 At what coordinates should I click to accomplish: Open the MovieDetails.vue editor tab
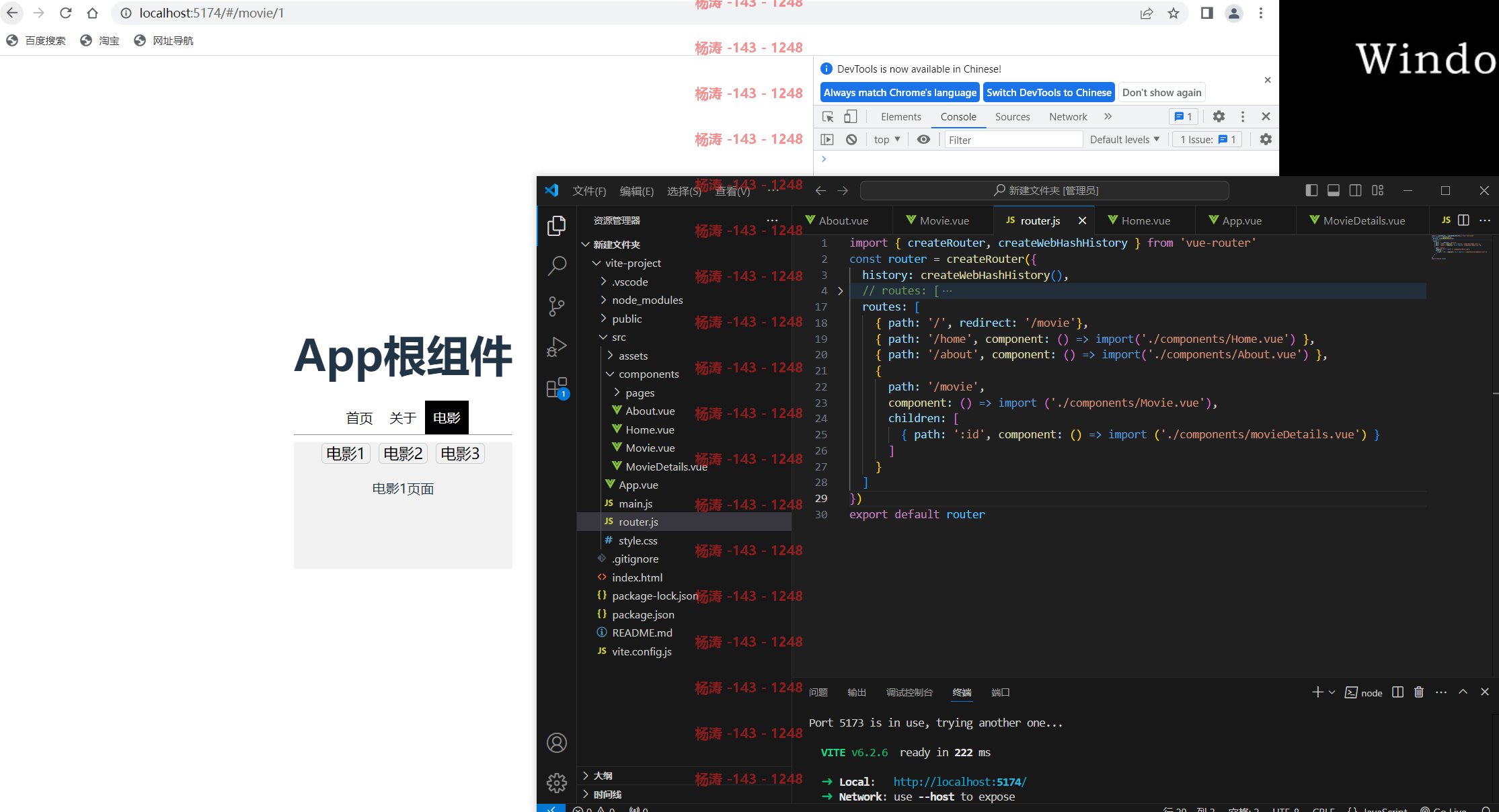tap(1363, 220)
